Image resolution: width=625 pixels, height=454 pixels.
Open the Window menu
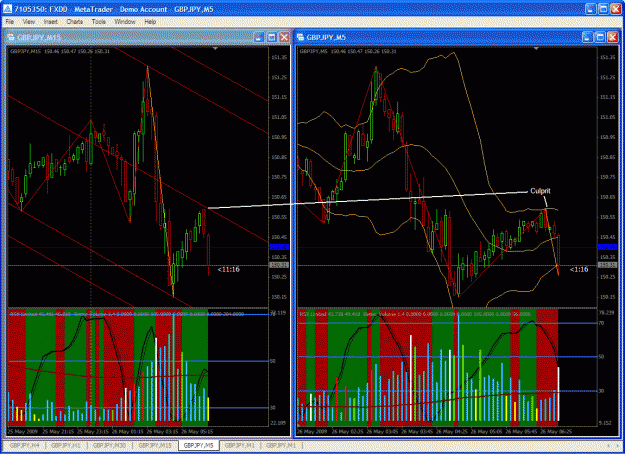coord(125,22)
